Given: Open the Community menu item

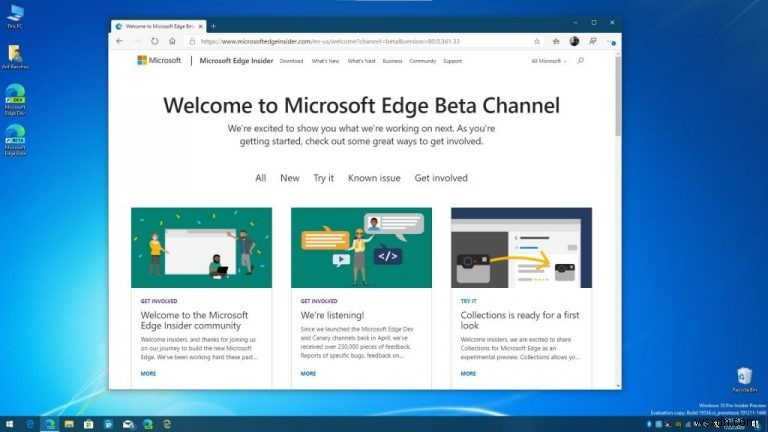Looking at the screenshot, I should pos(423,61).
